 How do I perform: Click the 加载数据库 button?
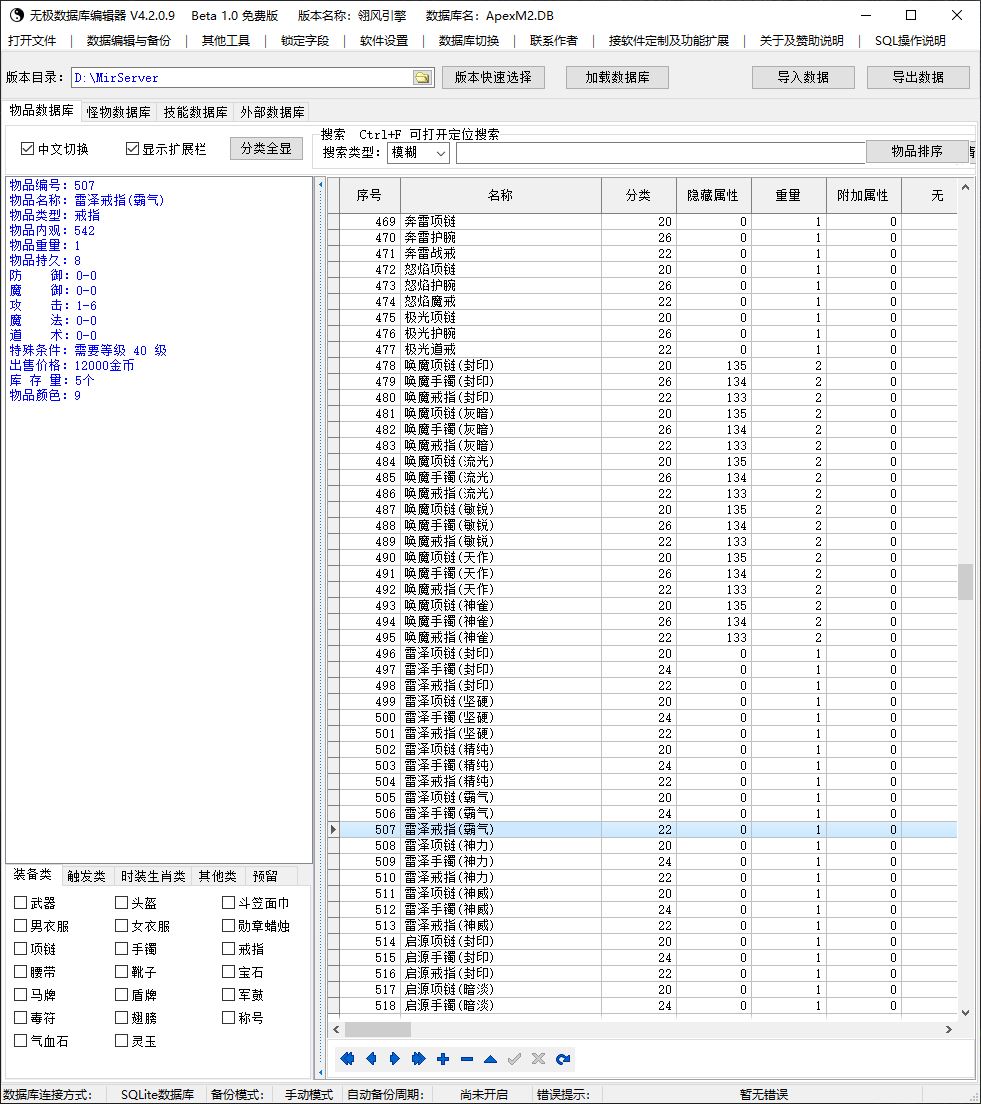(x=617, y=77)
